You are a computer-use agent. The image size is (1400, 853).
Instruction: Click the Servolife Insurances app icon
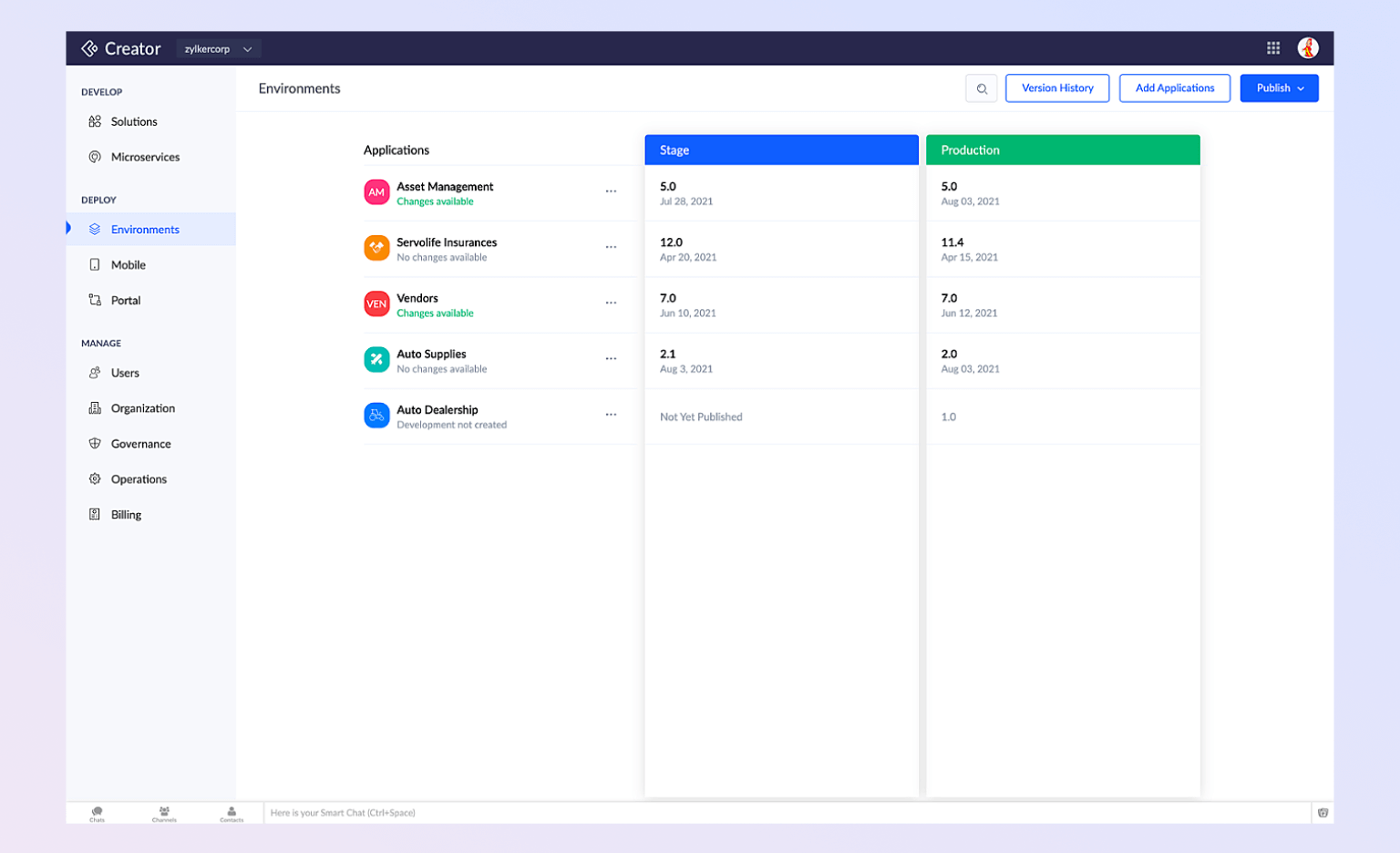click(x=376, y=248)
